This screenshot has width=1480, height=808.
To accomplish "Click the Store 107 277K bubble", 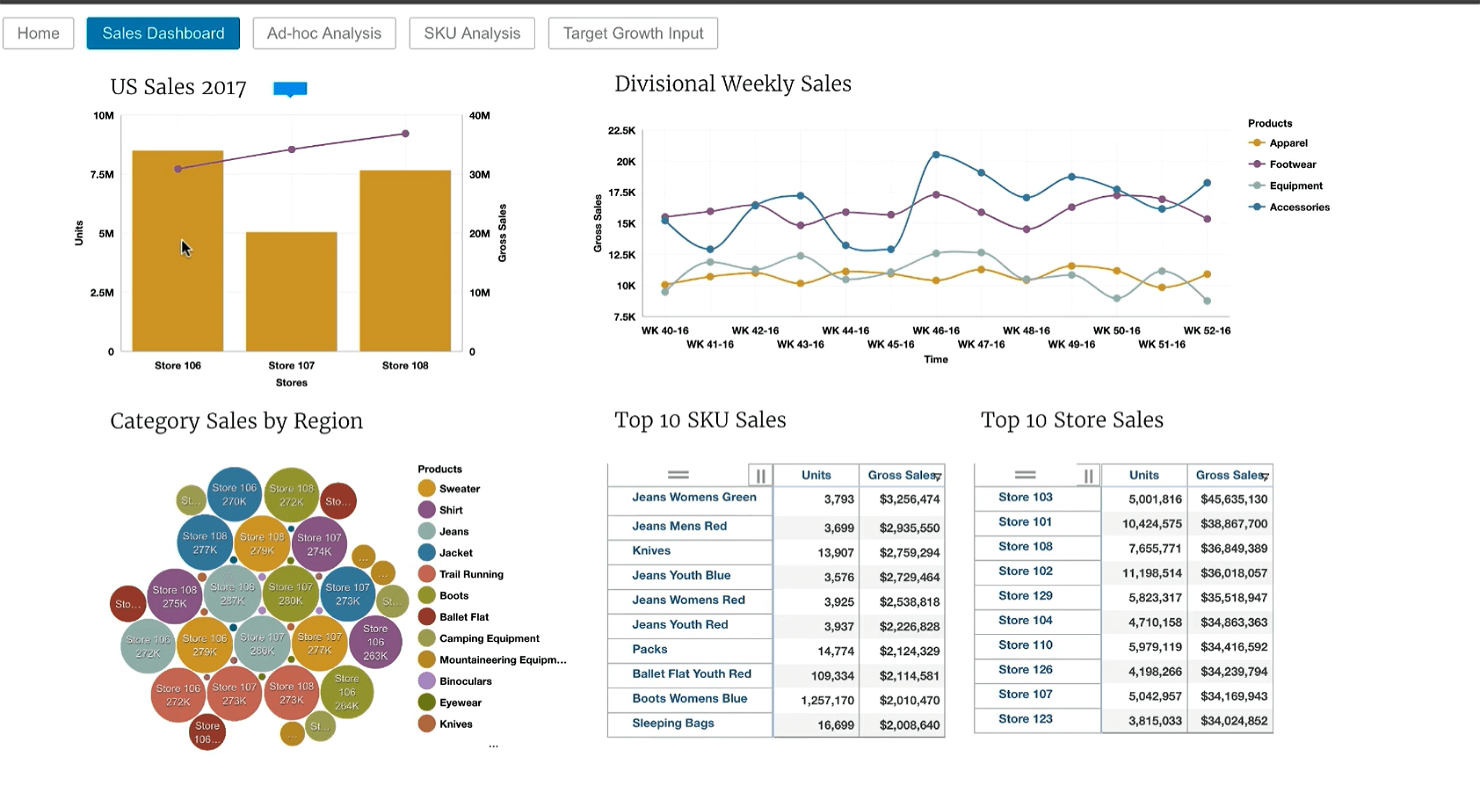I will 319,643.
